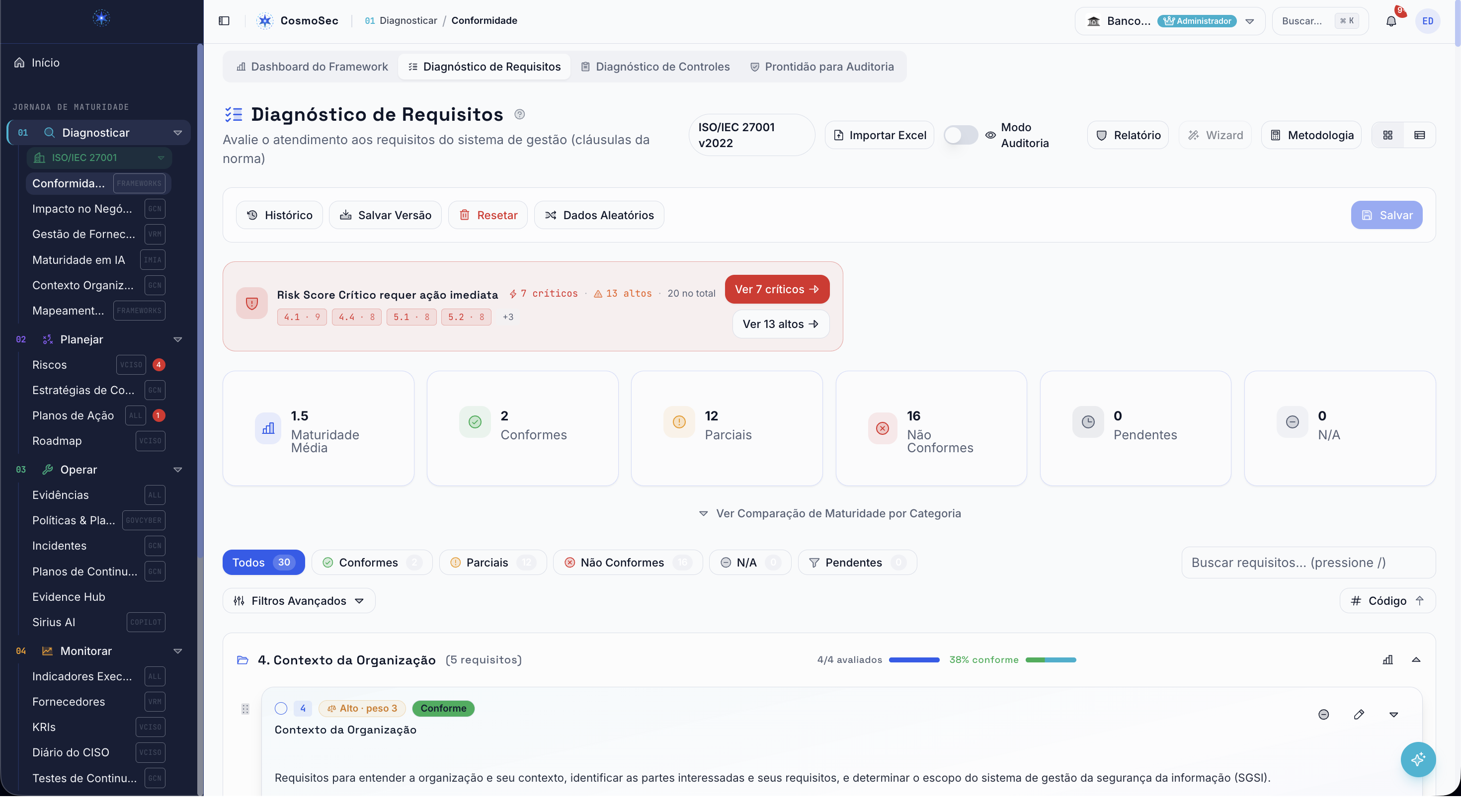Image resolution: width=1461 pixels, height=812 pixels.
Task: Toggle the sidebar panel icon
Action: [x=224, y=21]
